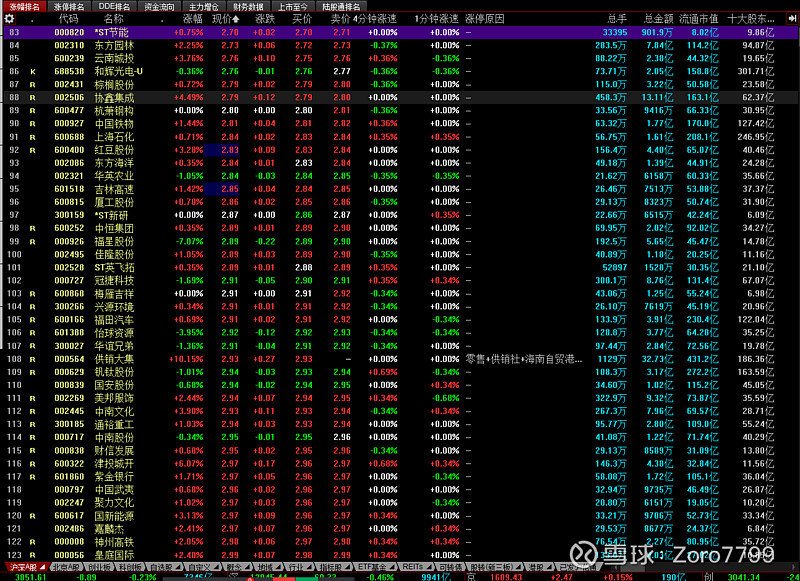Sort by the 涨幅 column header
800x581 pixels.
[193, 19]
